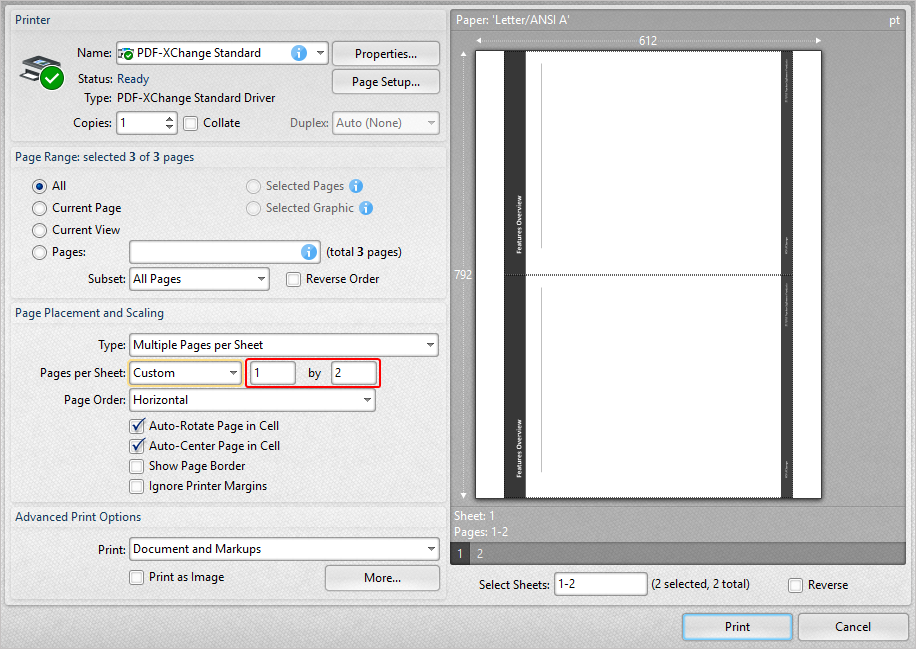Open the printer Properties dialog
916x649 pixels.
click(385, 53)
